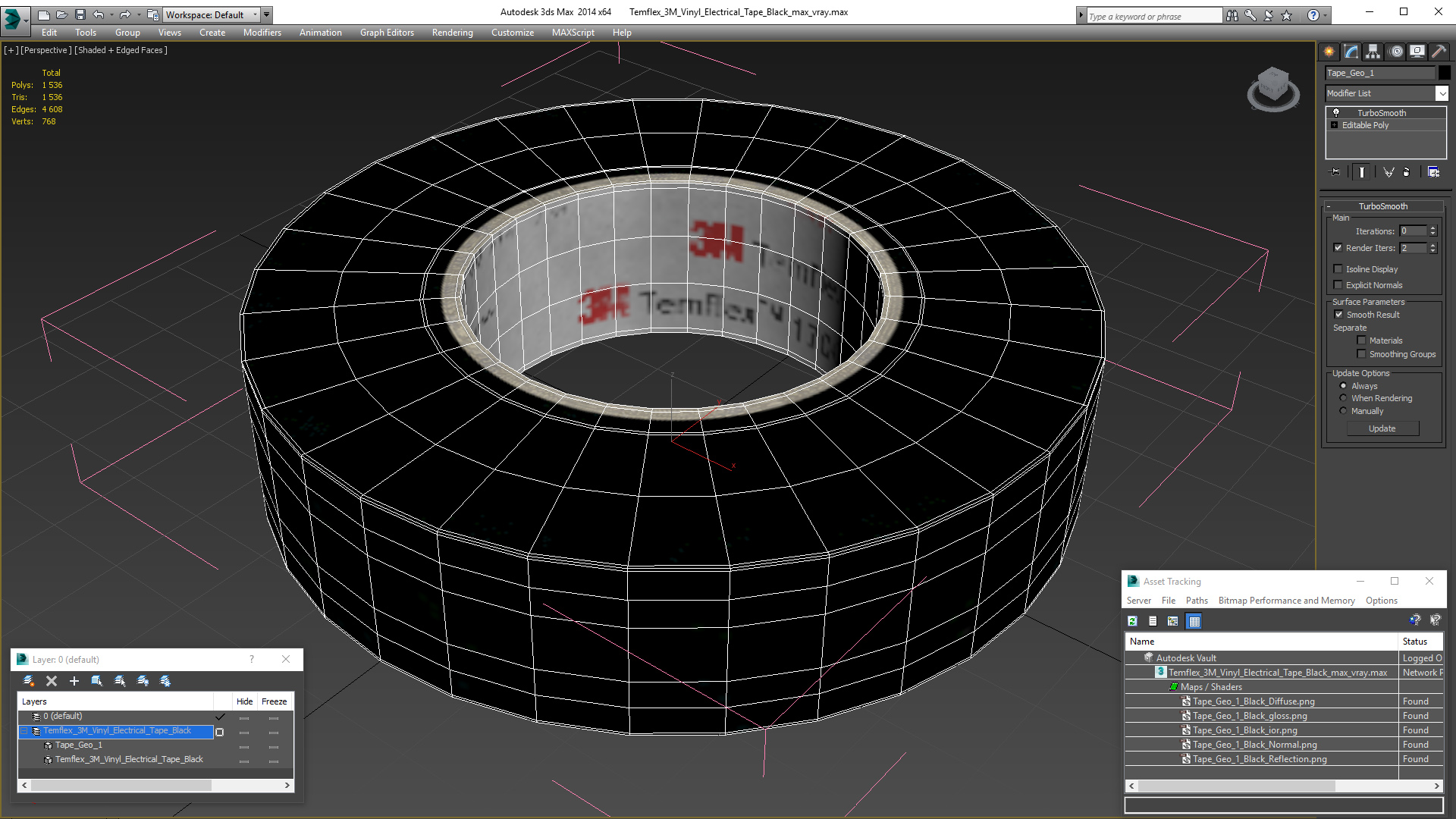This screenshot has height=819, width=1456.
Task: Click the New Scene icon in the quick access toolbar
Action: tap(43, 14)
